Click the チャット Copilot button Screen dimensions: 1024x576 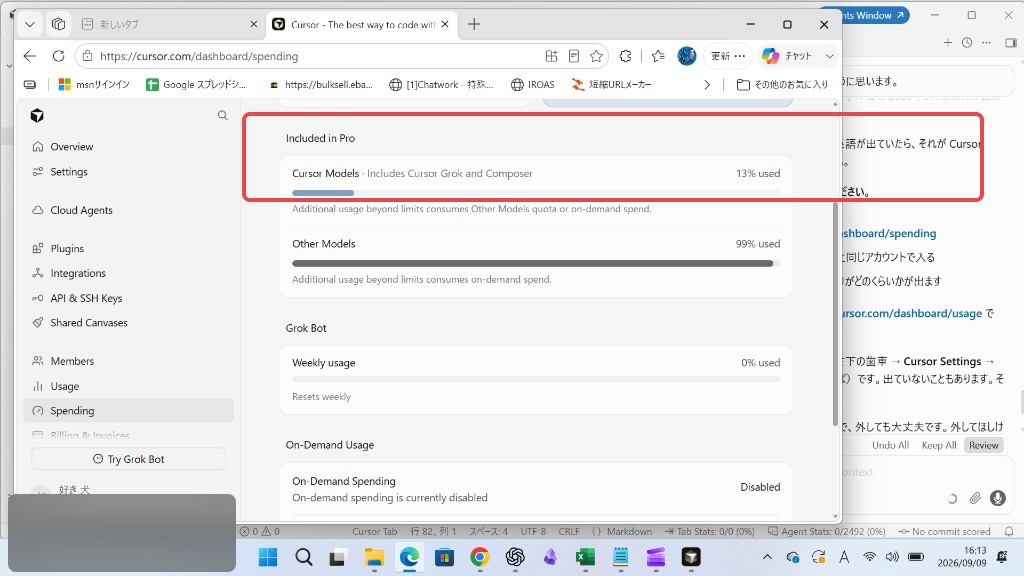[788, 56]
